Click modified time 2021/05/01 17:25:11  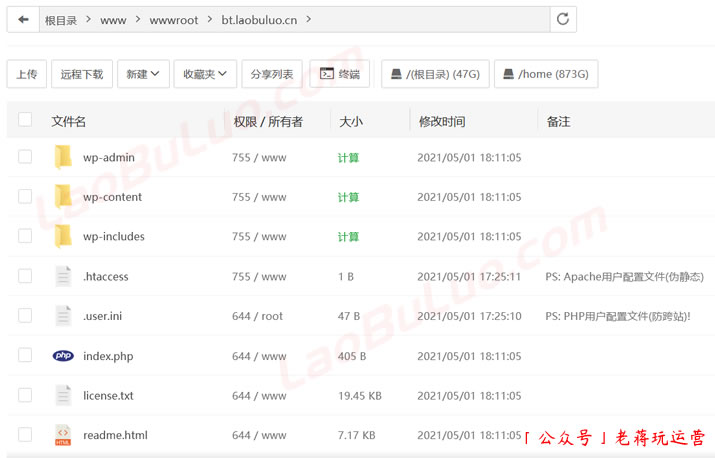(469, 276)
